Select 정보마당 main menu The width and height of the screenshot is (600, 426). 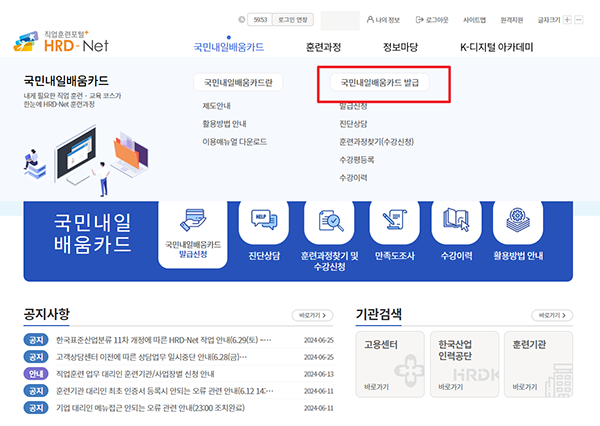[x=401, y=47]
